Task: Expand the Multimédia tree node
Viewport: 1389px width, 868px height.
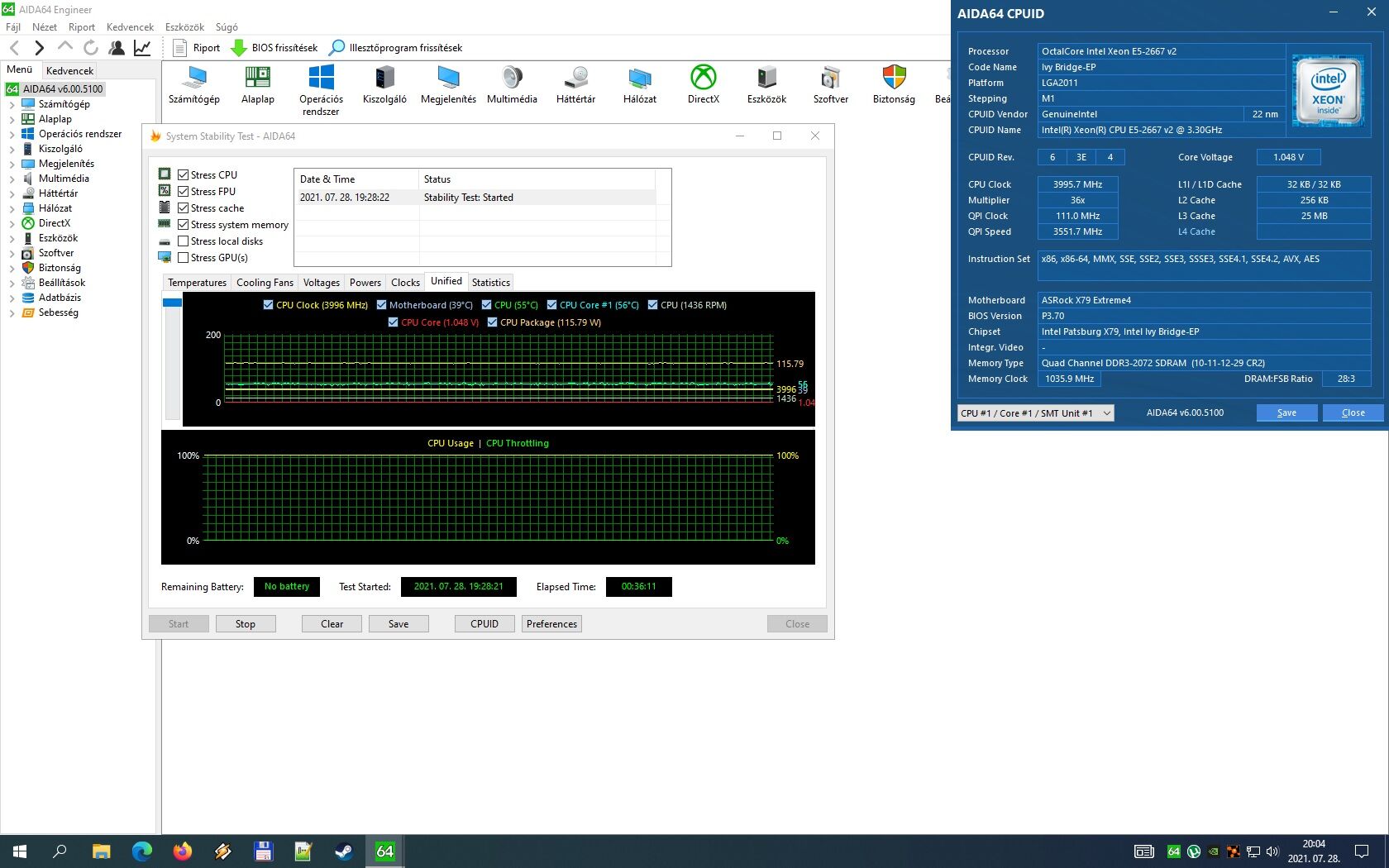Action: [x=12, y=179]
